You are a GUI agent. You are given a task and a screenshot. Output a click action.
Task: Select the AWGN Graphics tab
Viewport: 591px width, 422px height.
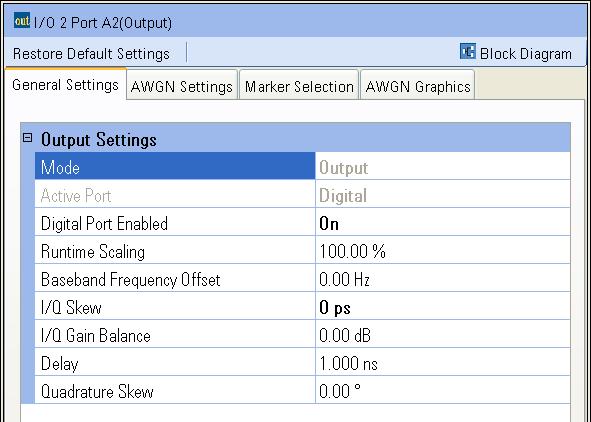[418, 86]
